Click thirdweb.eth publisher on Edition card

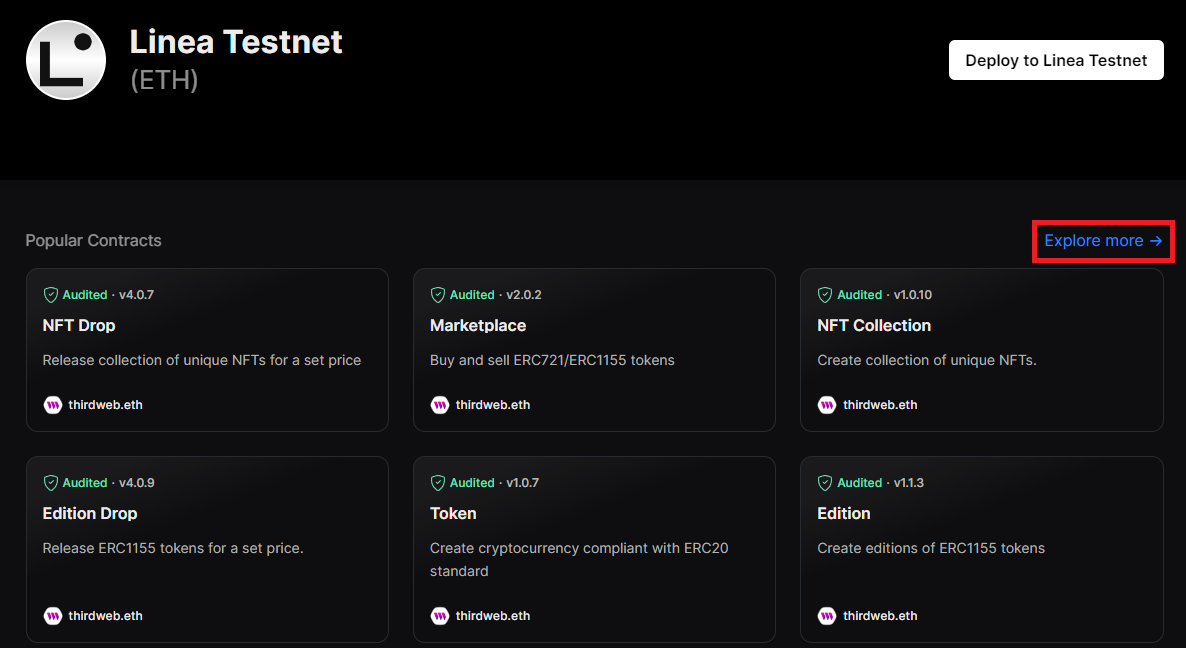880,615
